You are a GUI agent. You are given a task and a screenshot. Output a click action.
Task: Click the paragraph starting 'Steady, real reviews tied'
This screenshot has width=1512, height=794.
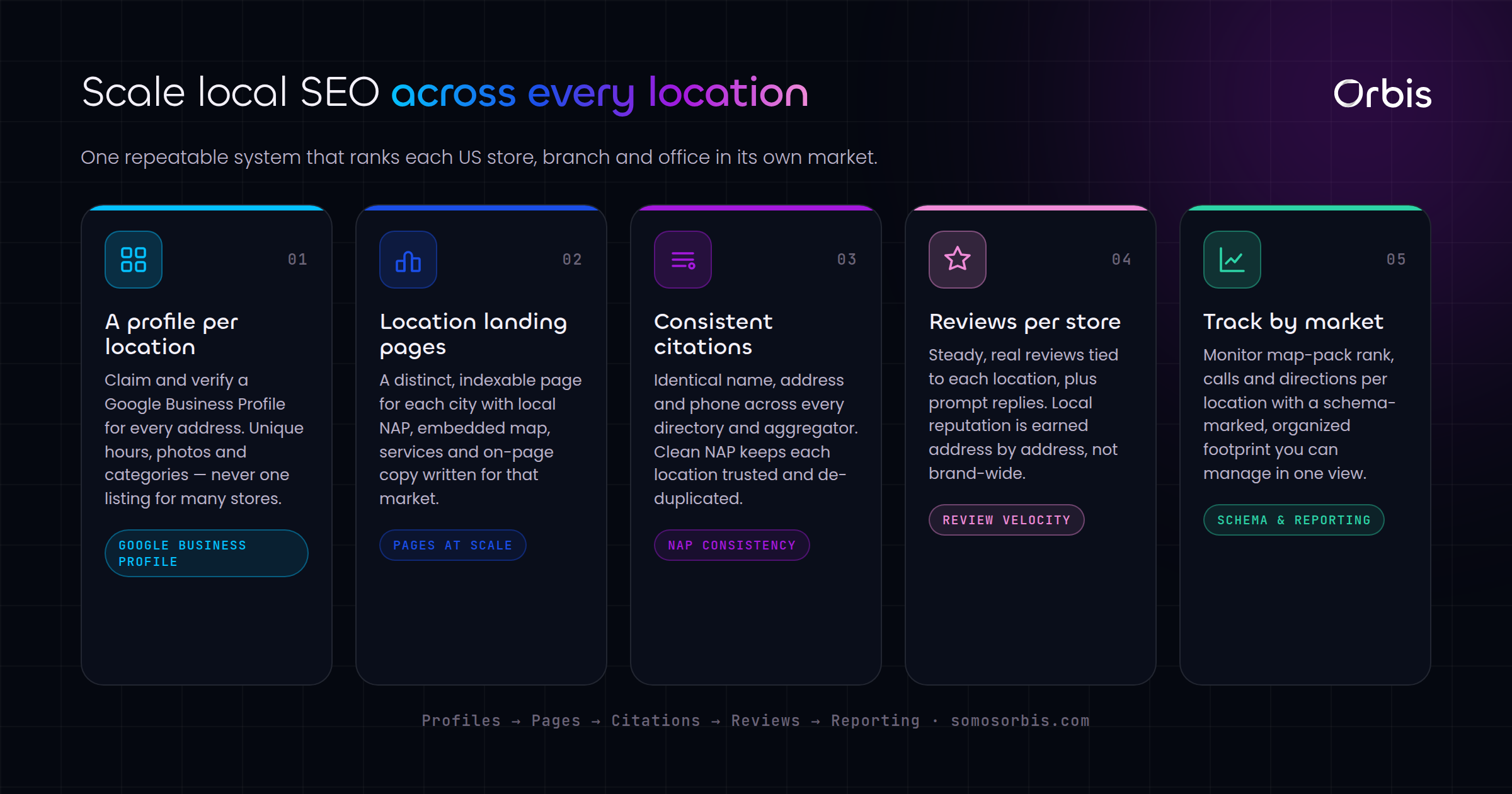1024,414
